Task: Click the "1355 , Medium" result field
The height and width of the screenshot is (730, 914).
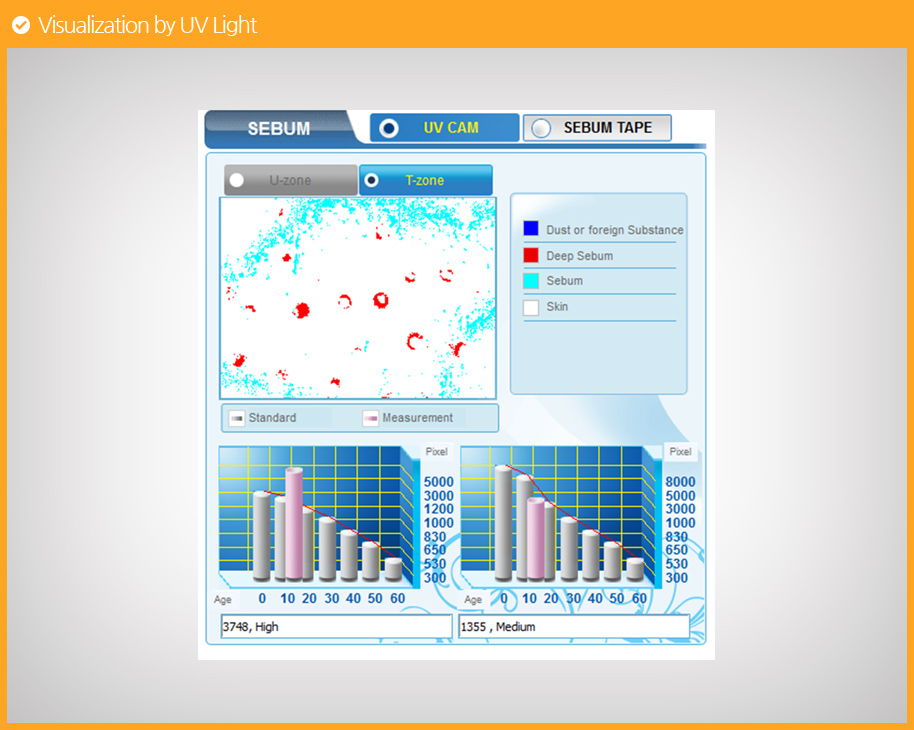Action: pyautogui.click(x=573, y=627)
